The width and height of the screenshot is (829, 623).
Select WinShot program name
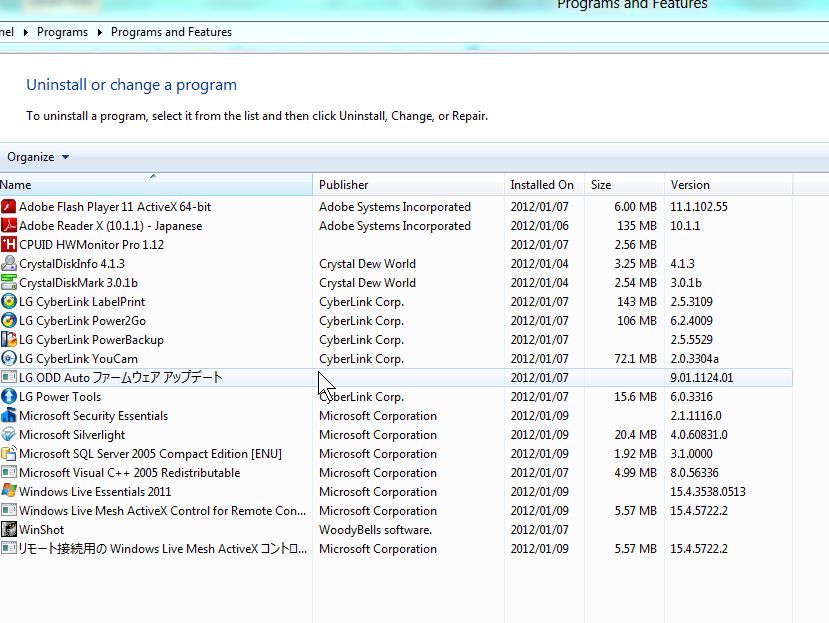[x=41, y=529]
